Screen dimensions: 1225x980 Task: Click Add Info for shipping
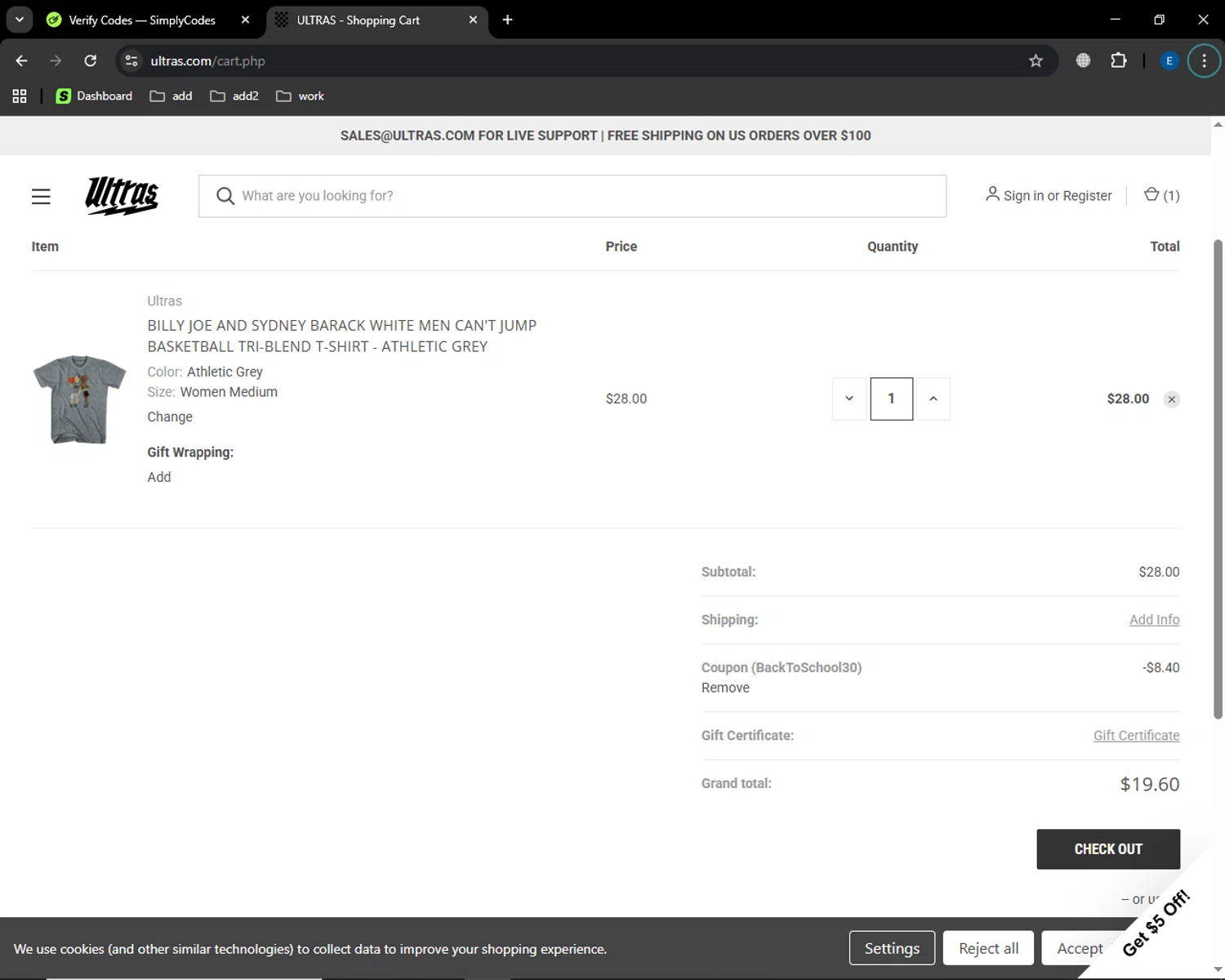click(x=1154, y=620)
